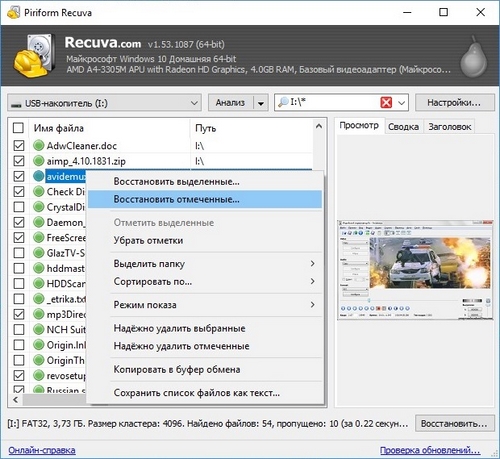Click the status dot of the avidemux row
The image size is (500, 459).
[39, 176]
